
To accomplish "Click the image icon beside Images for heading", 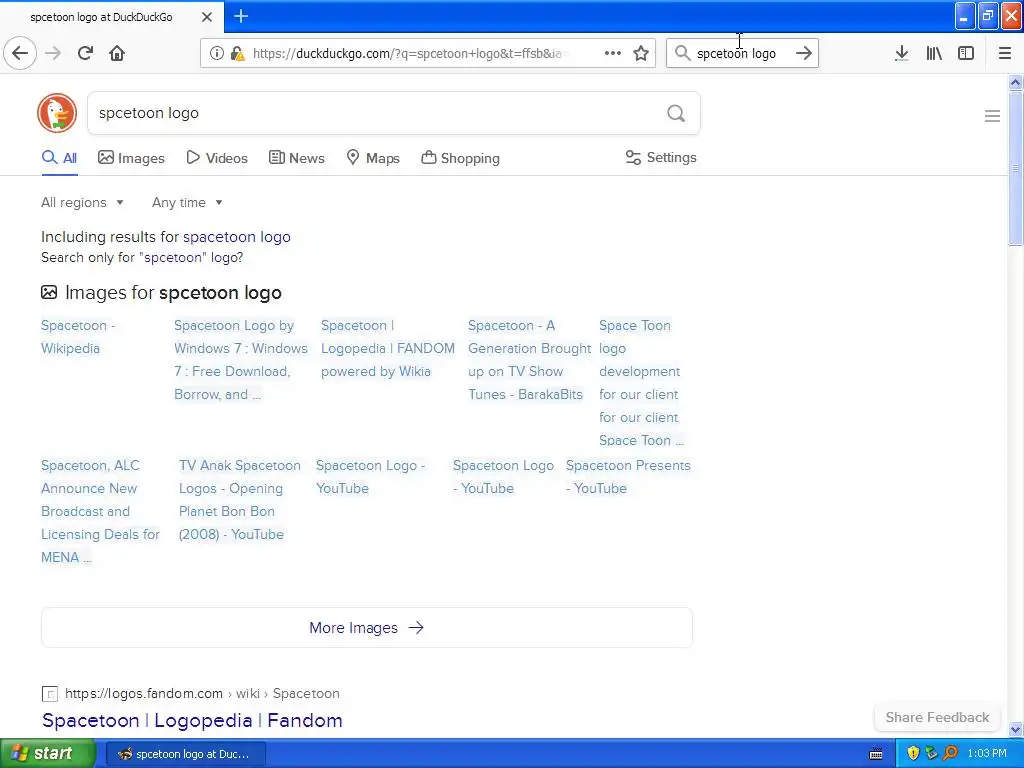I will point(49,292).
